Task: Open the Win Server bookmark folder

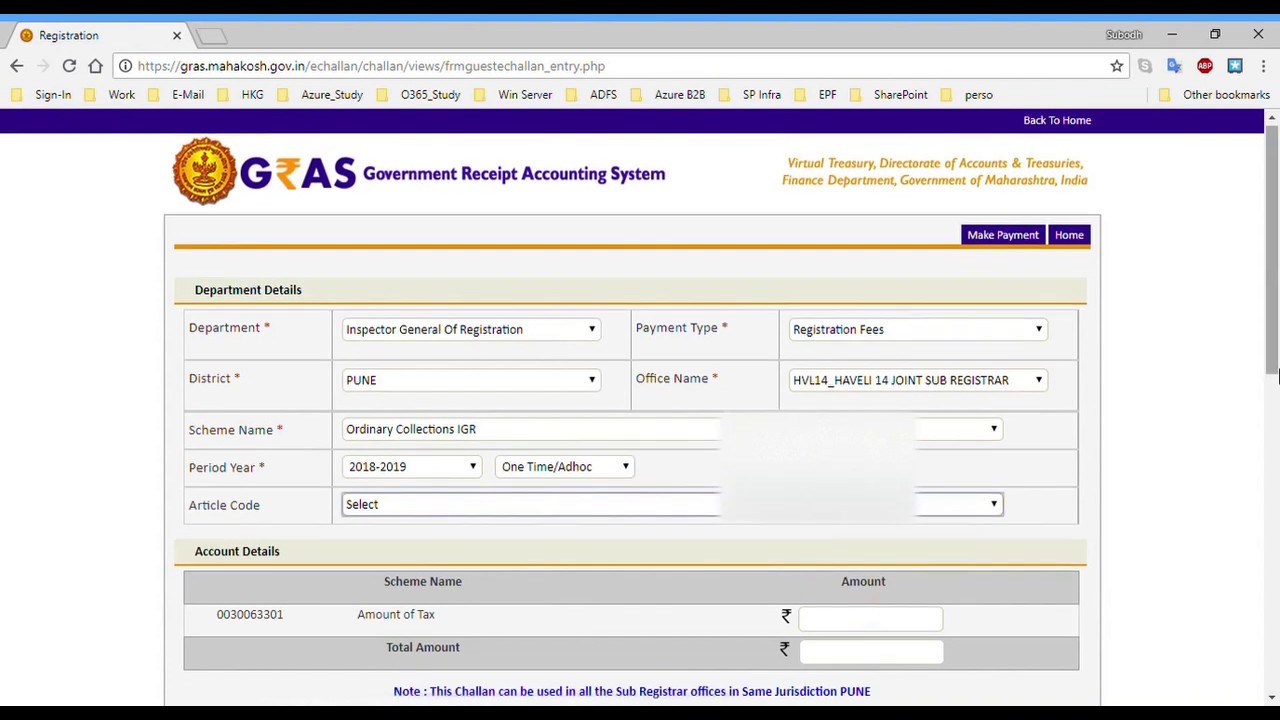Action: [513, 95]
